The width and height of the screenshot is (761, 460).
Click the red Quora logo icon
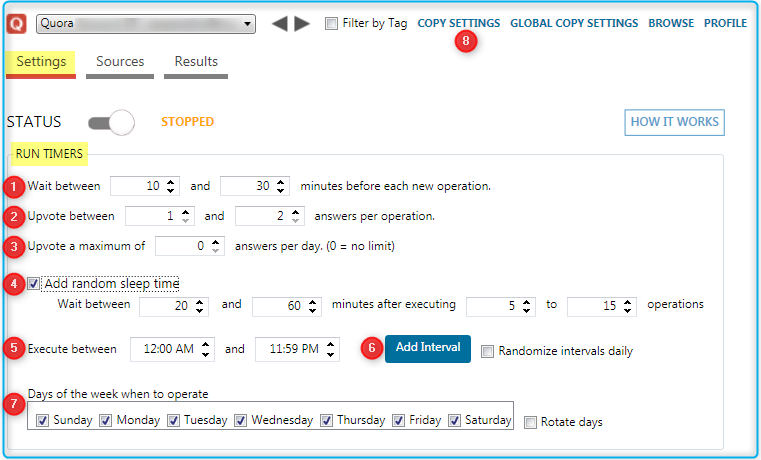[x=17, y=23]
